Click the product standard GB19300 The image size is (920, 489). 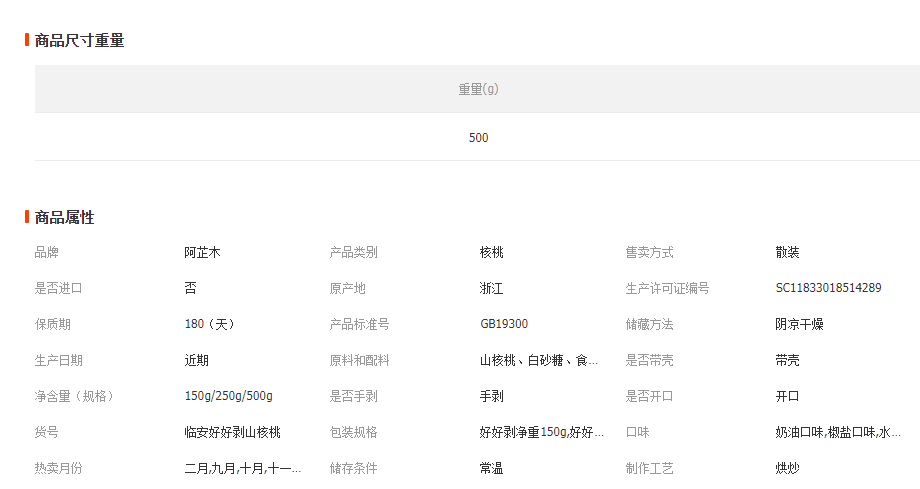[504, 324]
